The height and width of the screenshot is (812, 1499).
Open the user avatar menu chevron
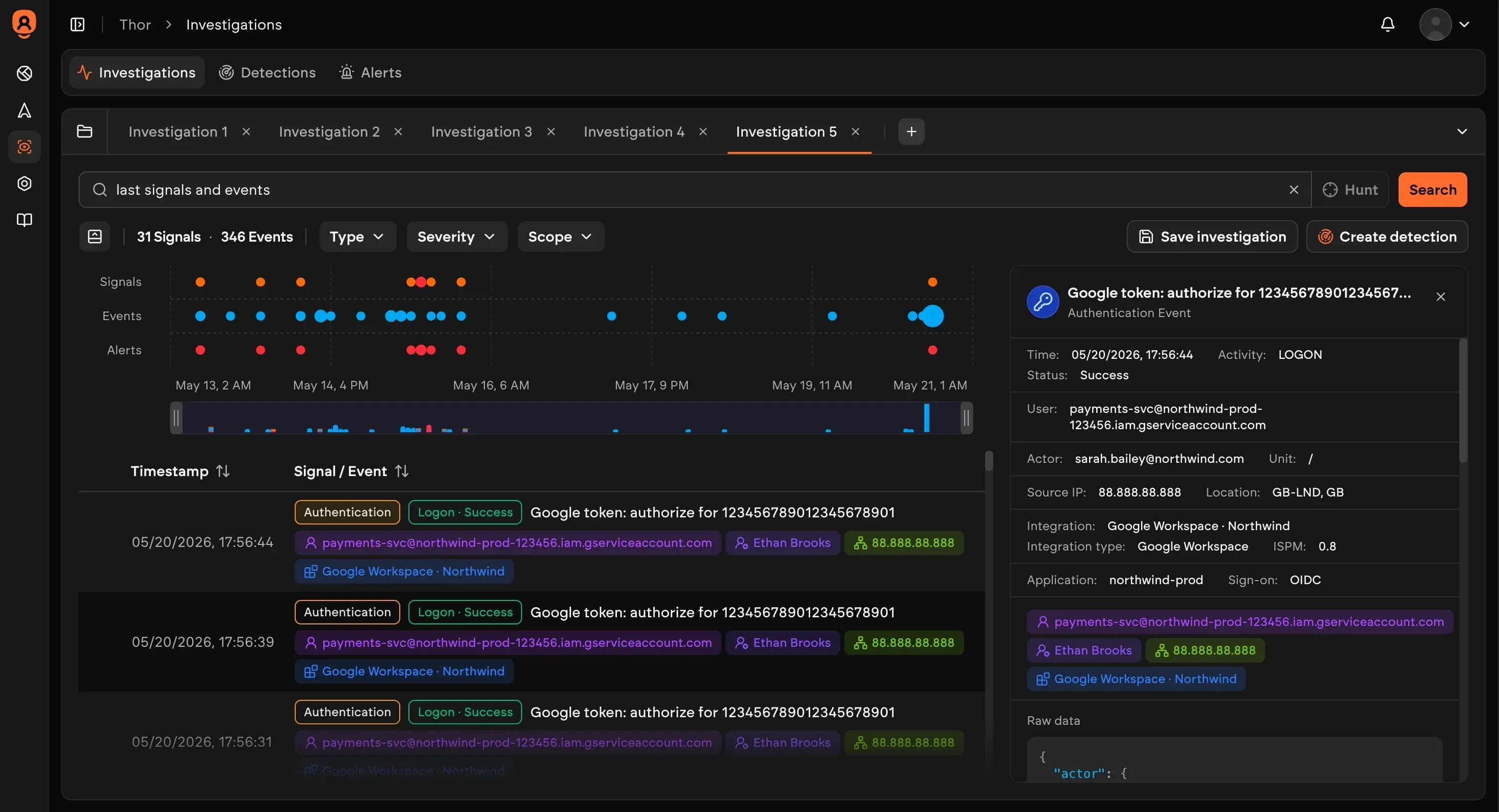coord(1464,24)
